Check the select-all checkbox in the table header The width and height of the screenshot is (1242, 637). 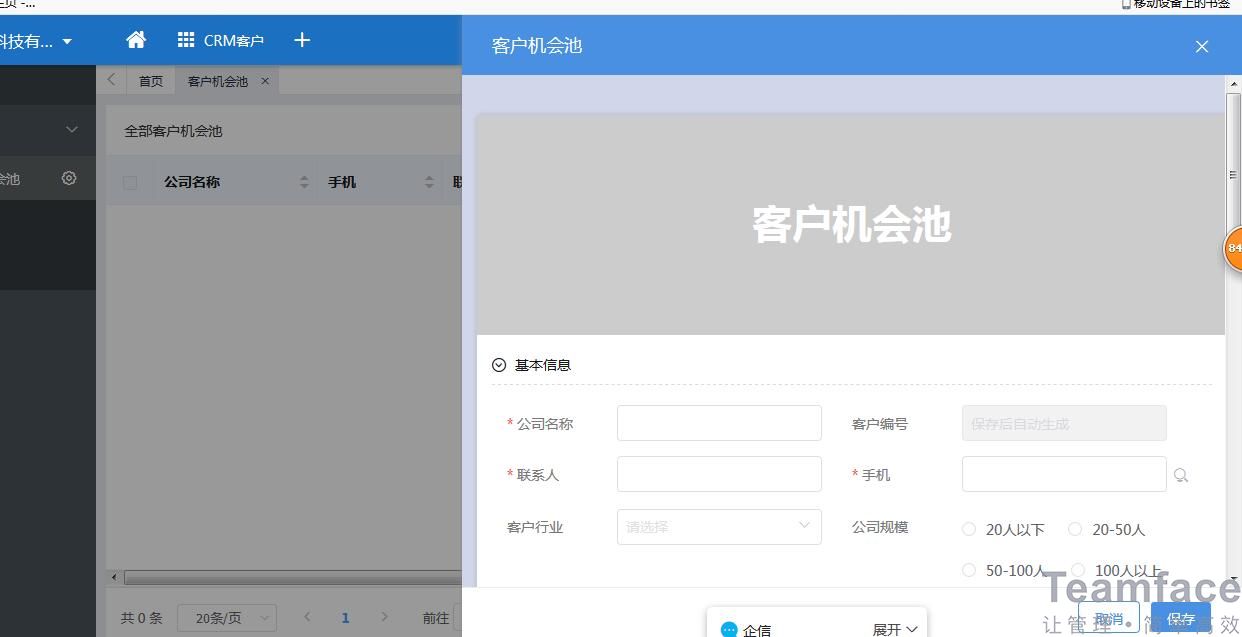[129, 181]
